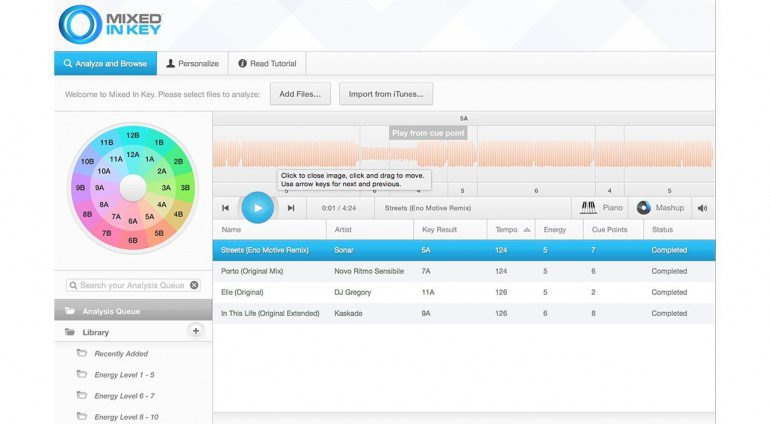
Task: Click the Mixed In Key logo
Action: [x=110, y=24]
